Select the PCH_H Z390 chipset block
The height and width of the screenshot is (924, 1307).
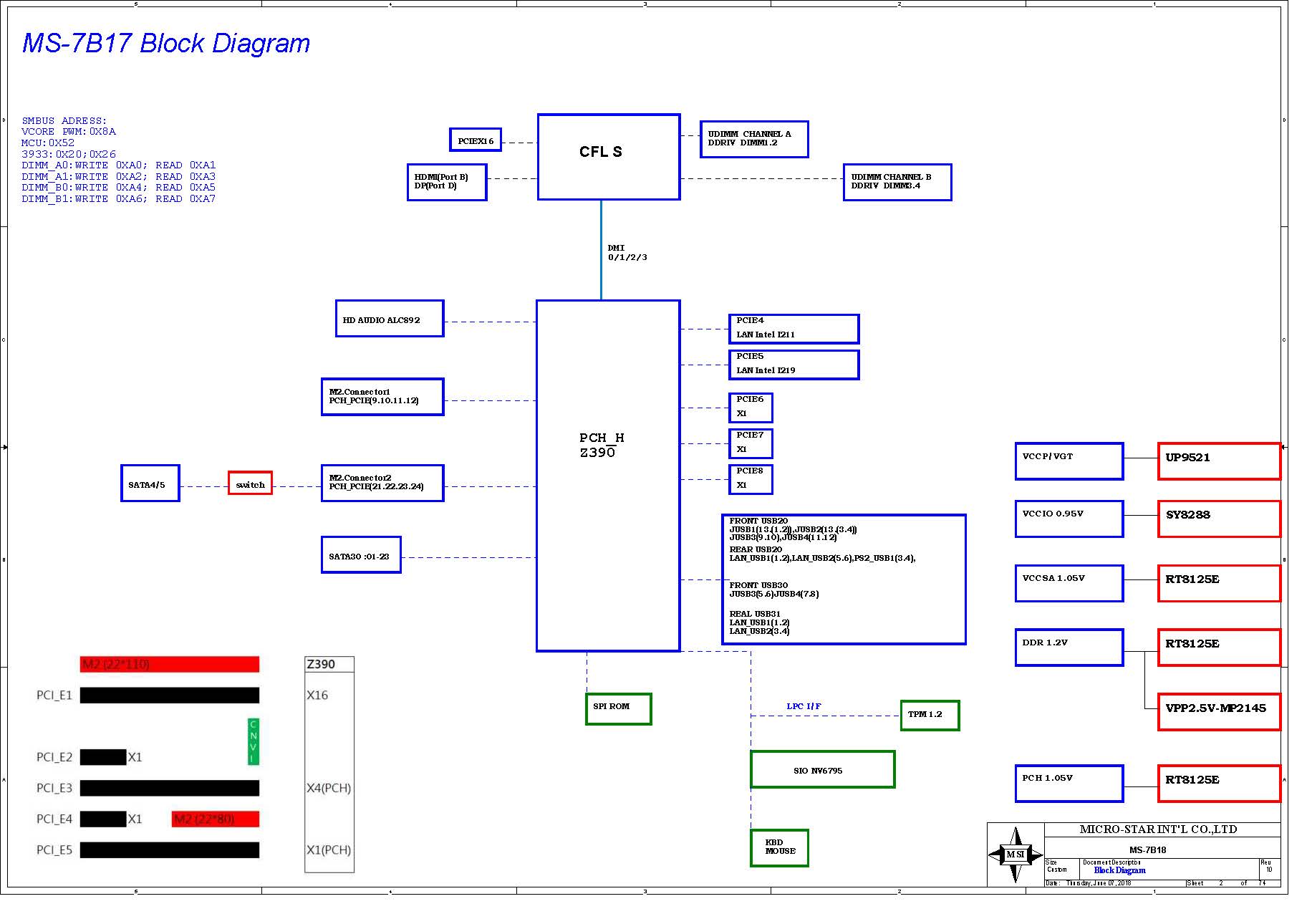pos(608,476)
